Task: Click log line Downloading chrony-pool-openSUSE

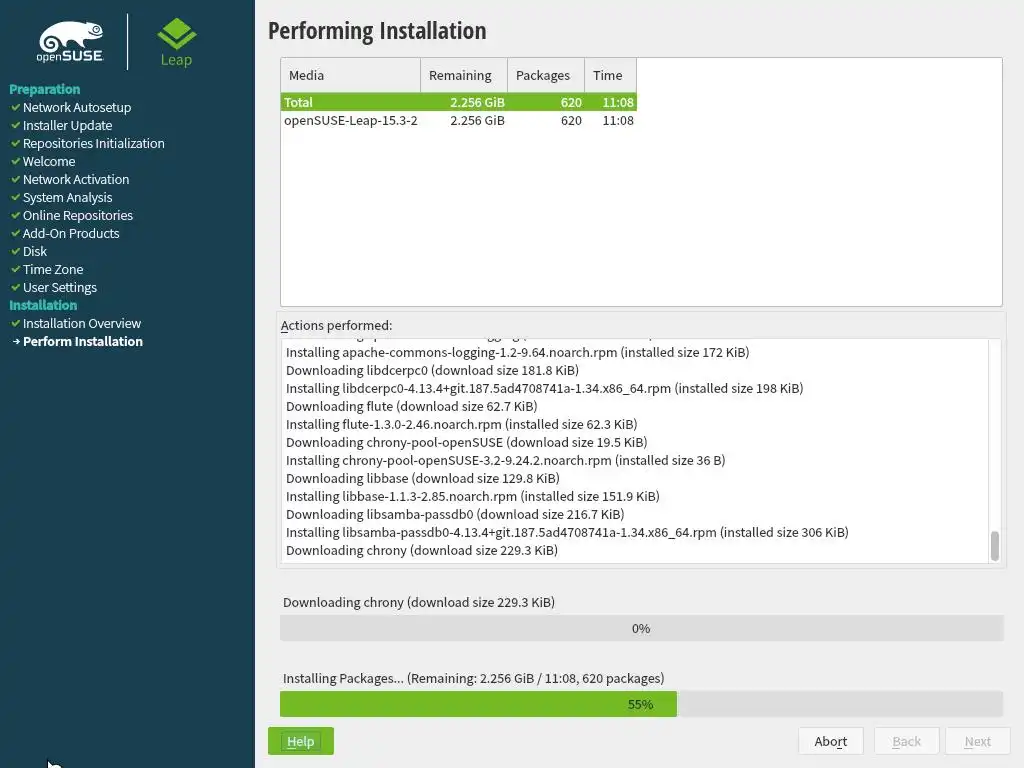Action: [466, 442]
